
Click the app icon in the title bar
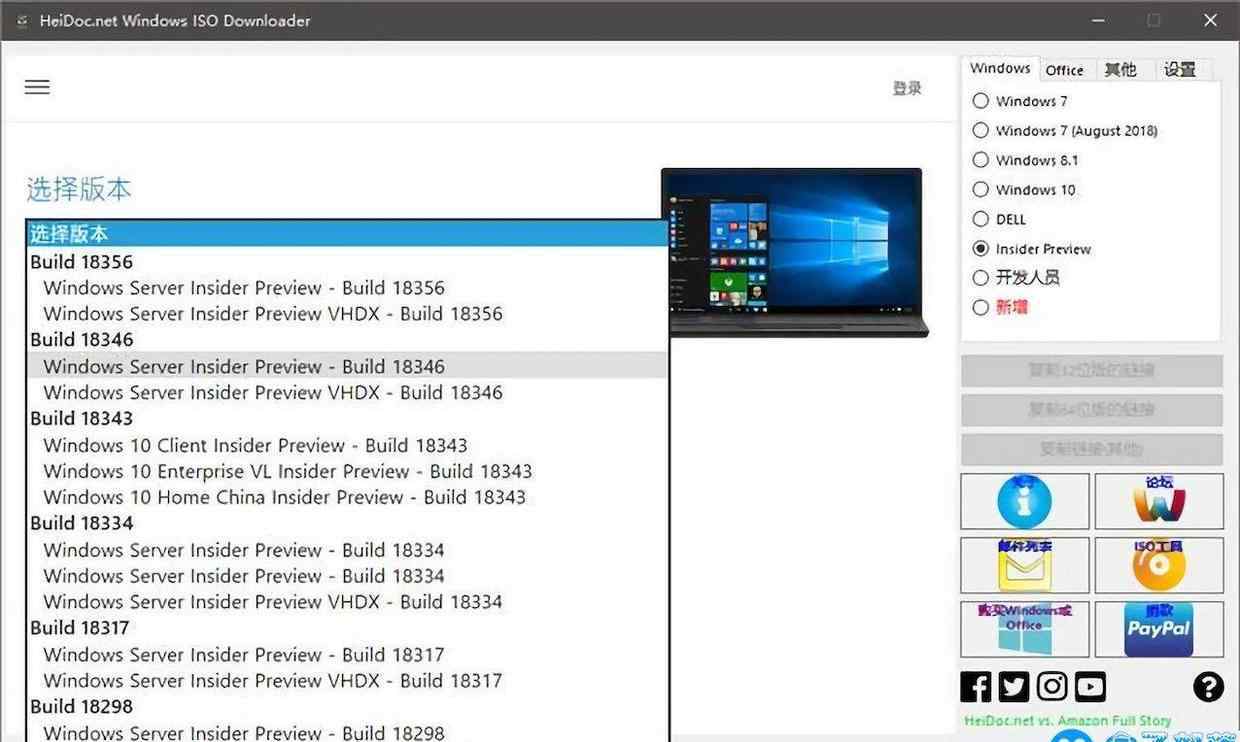point(22,20)
